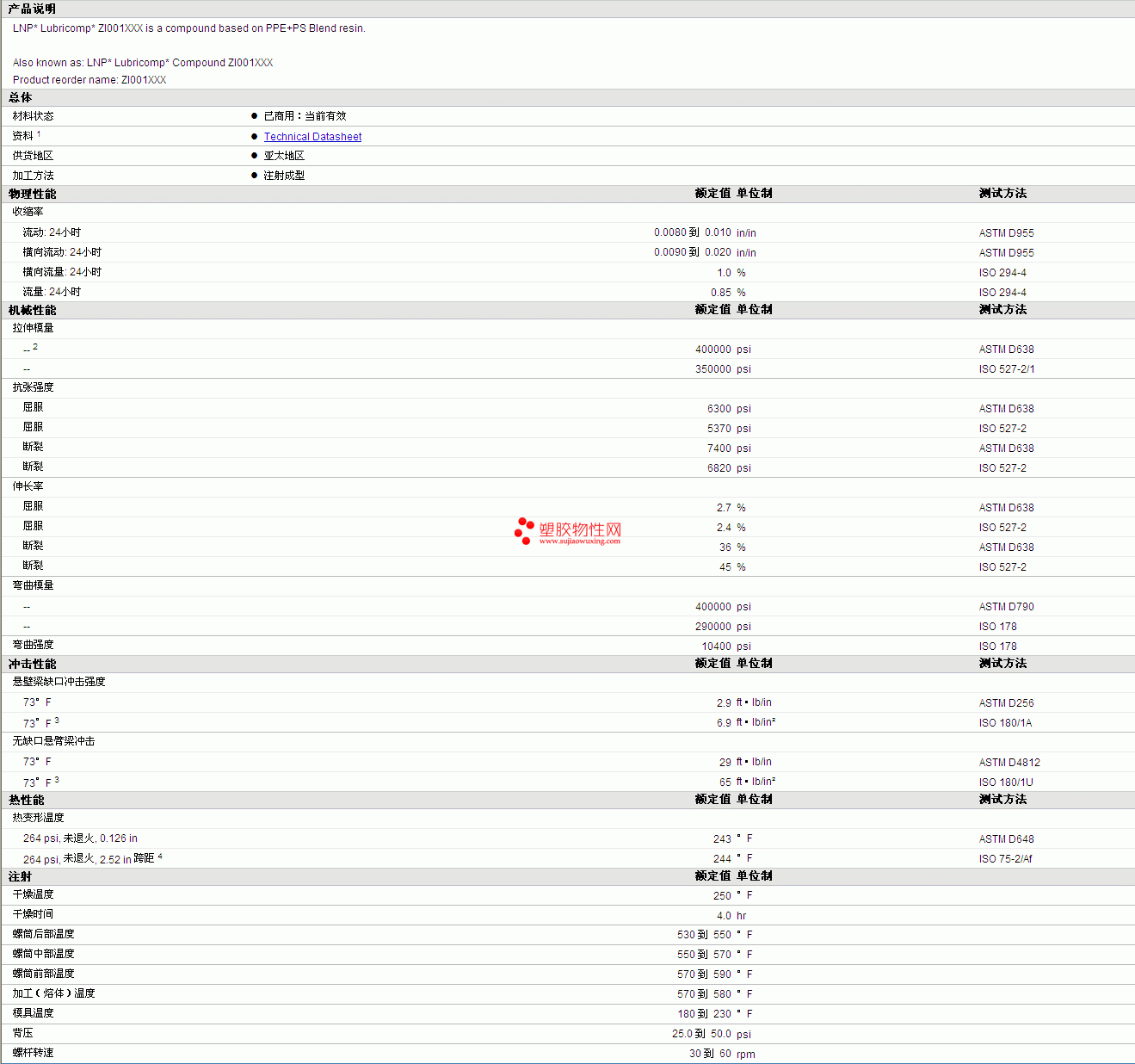The image size is (1135, 1064).
Task: Click the '横向流量: 24小时' row label
Action: click(x=62, y=272)
